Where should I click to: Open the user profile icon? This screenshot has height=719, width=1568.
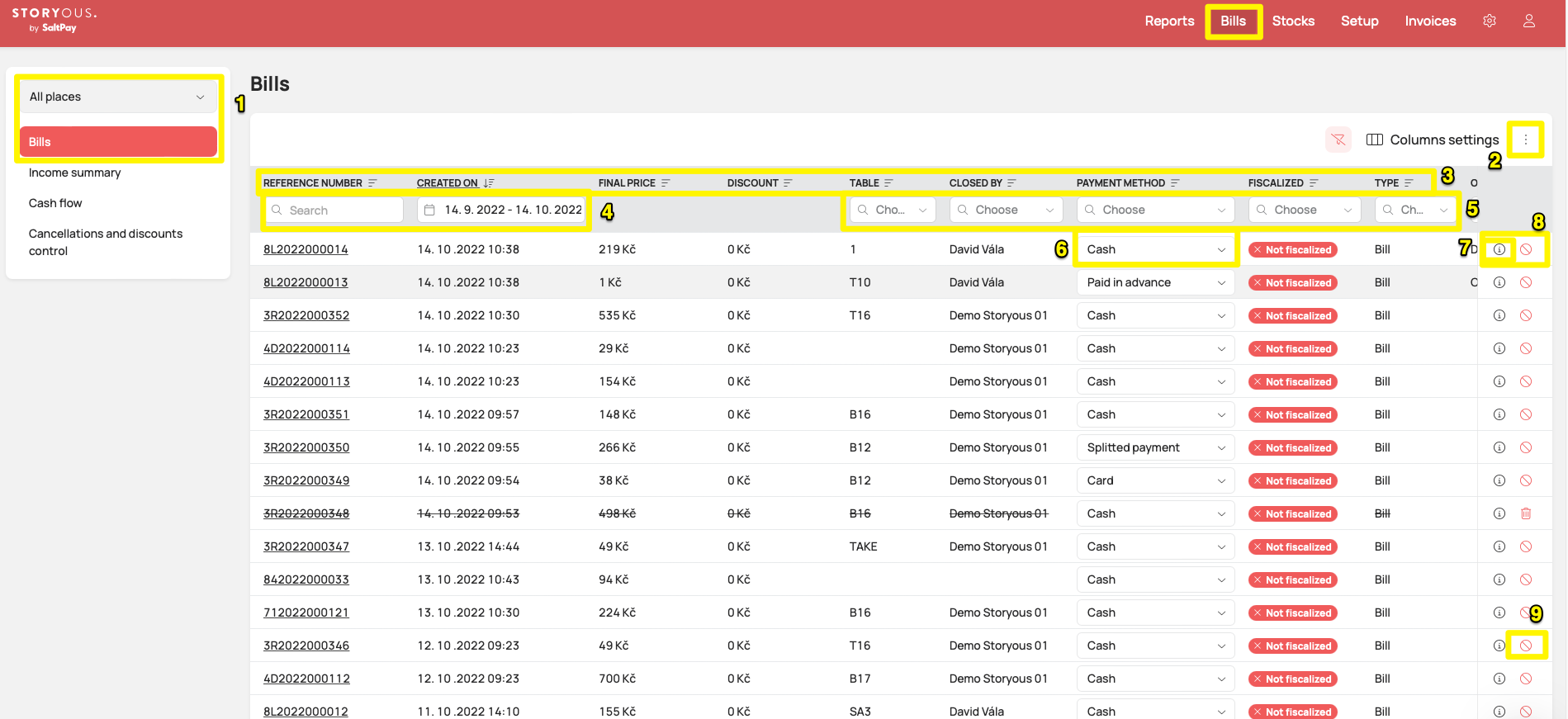tap(1529, 21)
